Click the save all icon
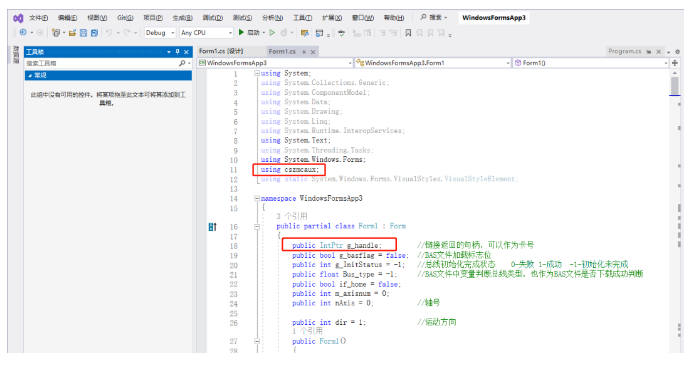This screenshot has height=365, width=694. (94, 33)
